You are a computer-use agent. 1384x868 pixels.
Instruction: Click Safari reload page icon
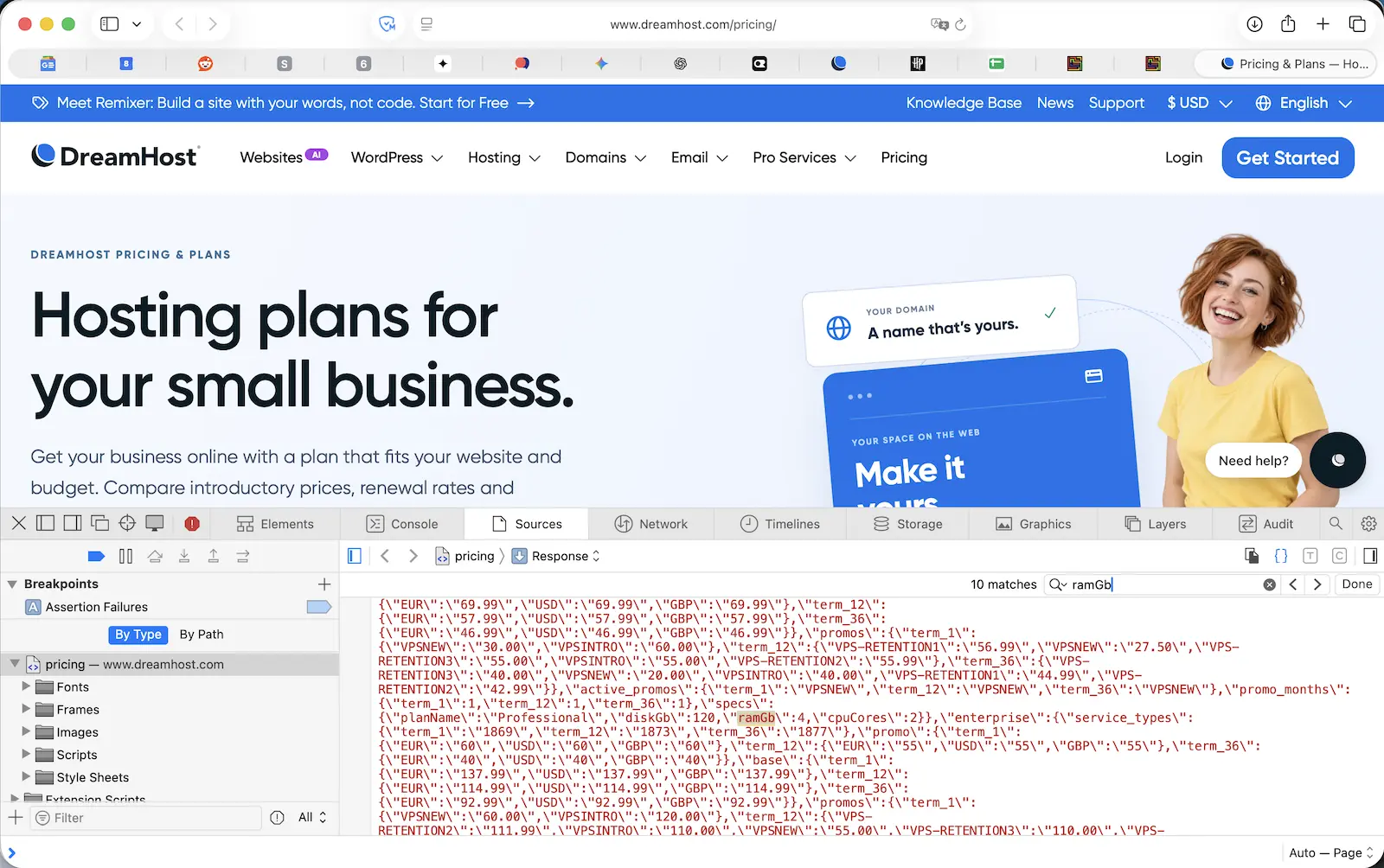coord(960,24)
